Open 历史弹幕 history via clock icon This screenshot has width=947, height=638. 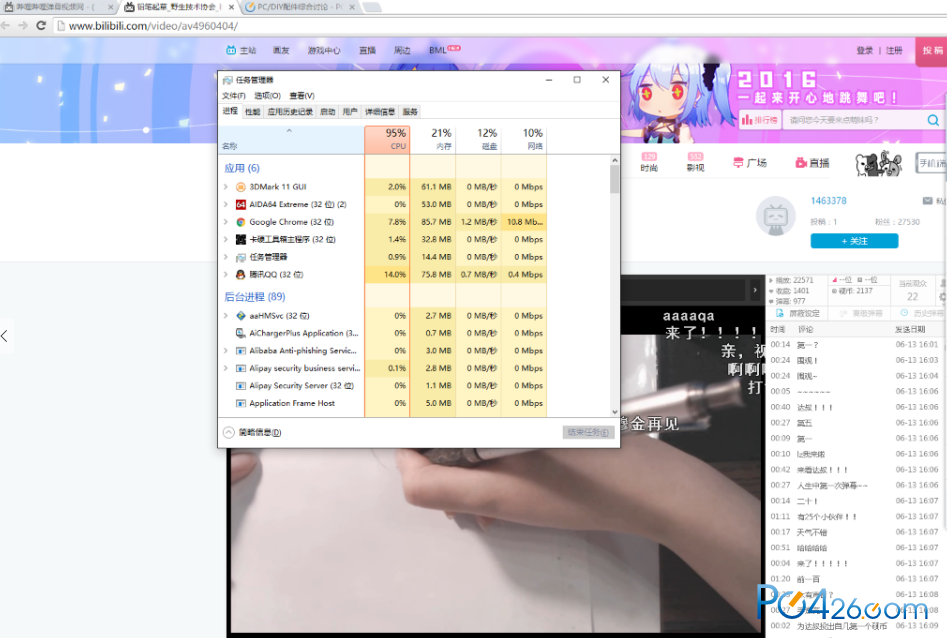[x=904, y=313]
